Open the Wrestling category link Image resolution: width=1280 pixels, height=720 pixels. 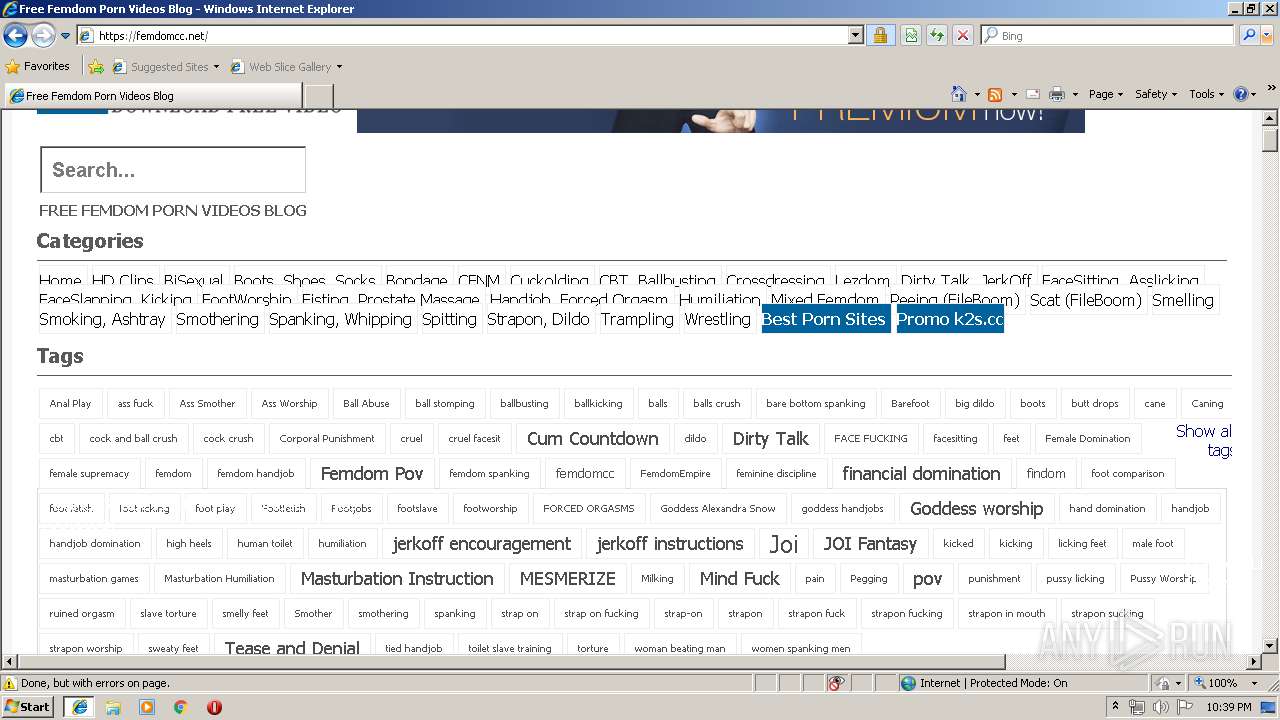pyautogui.click(x=717, y=319)
